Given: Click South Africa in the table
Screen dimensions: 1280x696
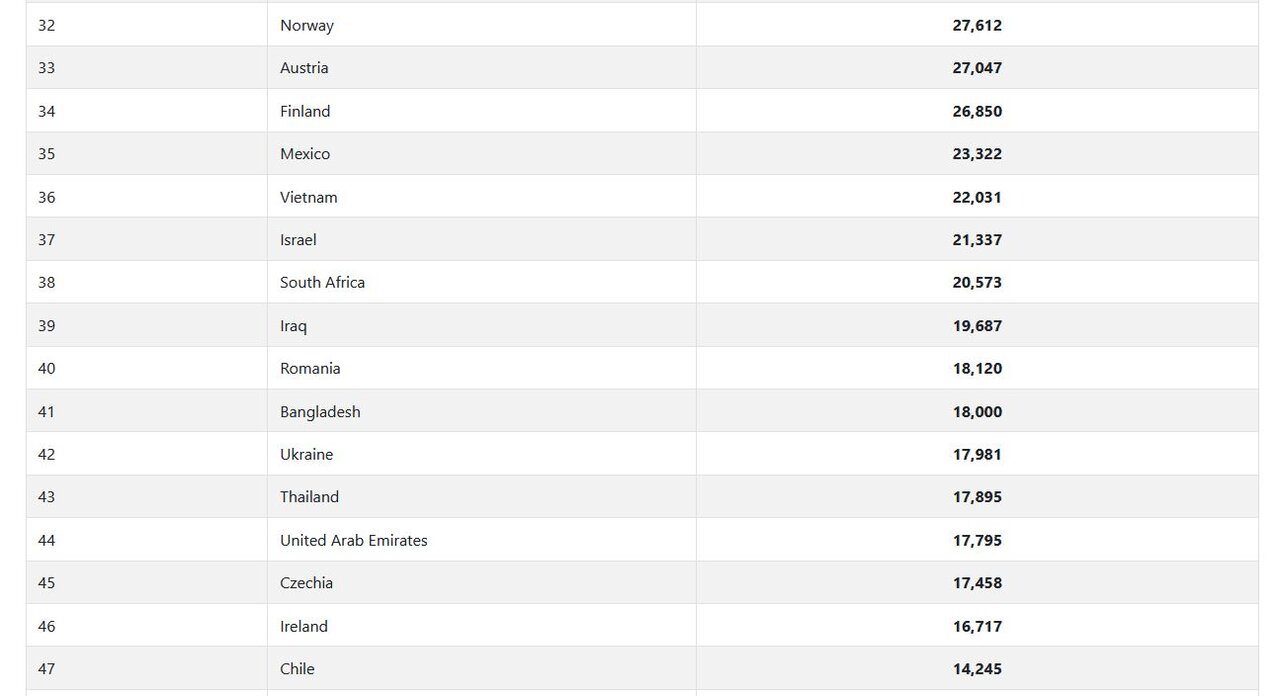Looking at the screenshot, I should [x=322, y=283].
